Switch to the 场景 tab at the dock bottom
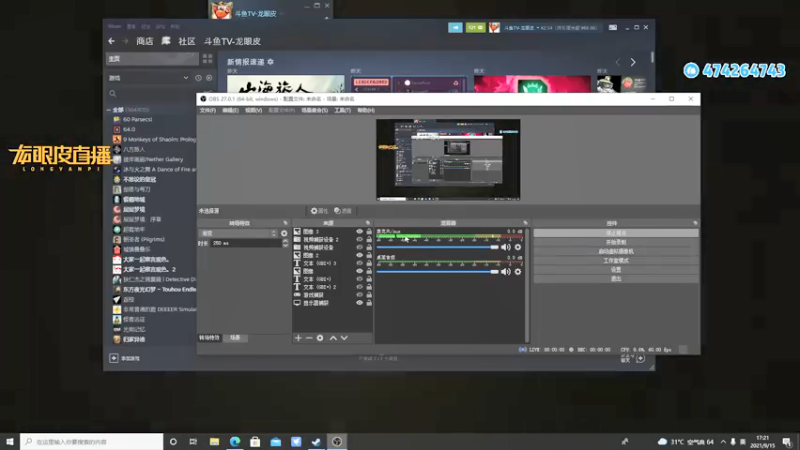Image resolution: width=800 pixels, height=450 pixels. pos(235,338)
